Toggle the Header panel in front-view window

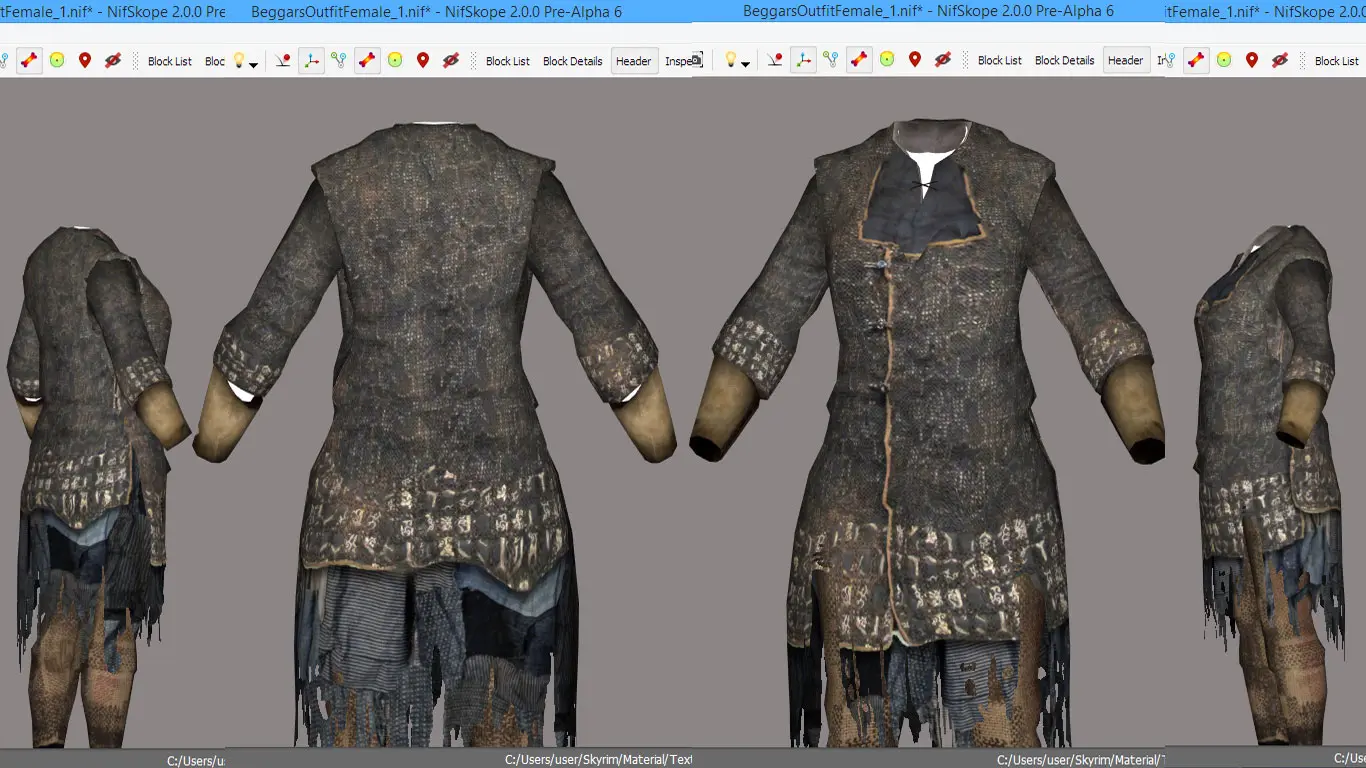pos(1125,61)
